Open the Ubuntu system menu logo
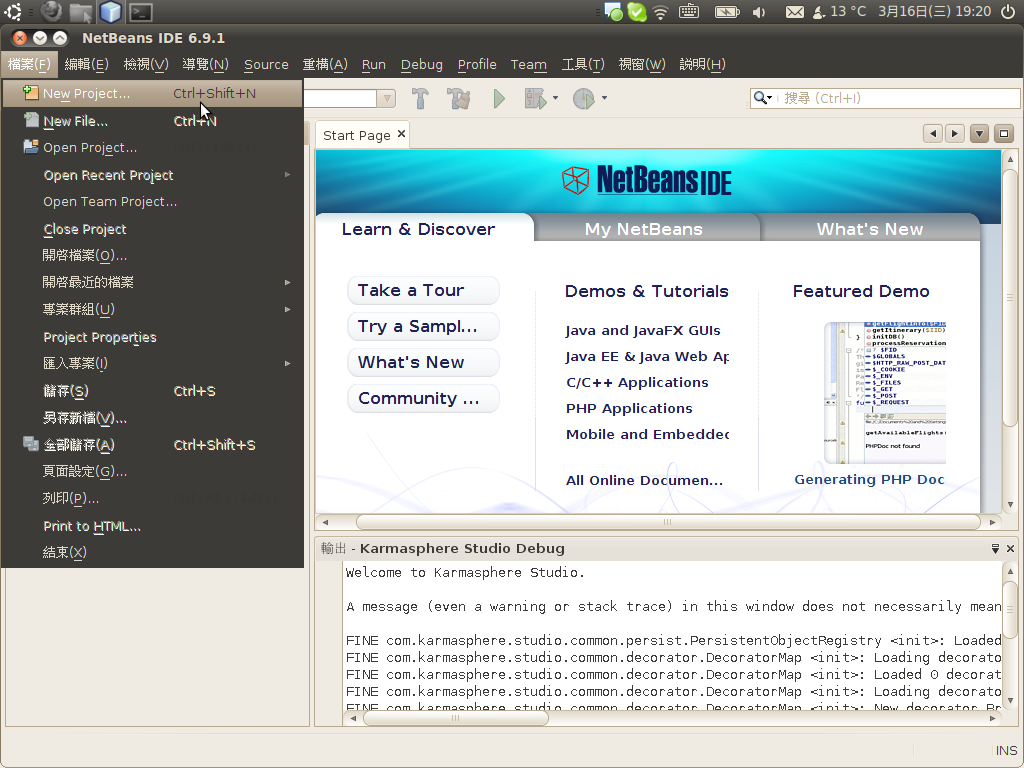The image size is (1024, 768). pos(13,12)
